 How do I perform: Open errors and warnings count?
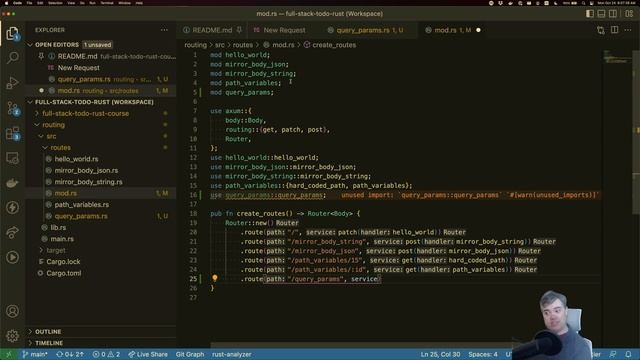(x=106, y=354)
